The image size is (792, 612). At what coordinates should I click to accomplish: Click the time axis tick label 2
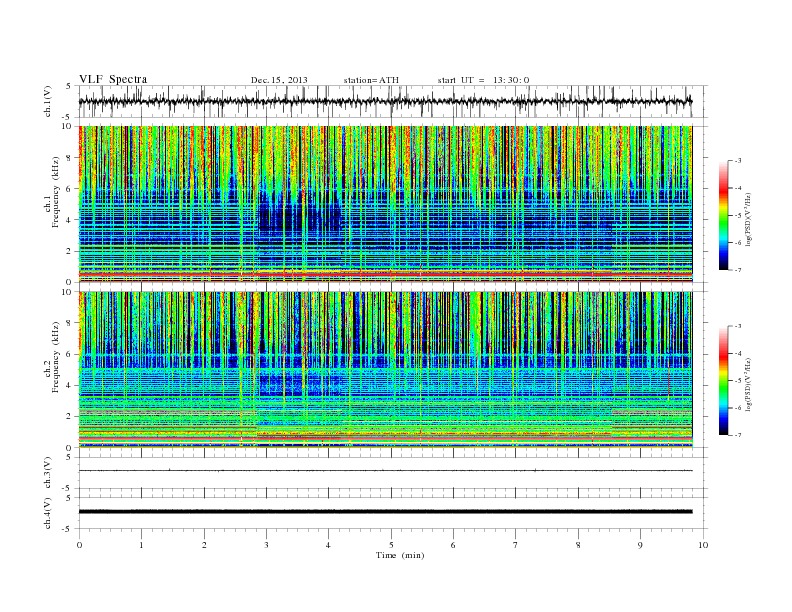[204, 545]
